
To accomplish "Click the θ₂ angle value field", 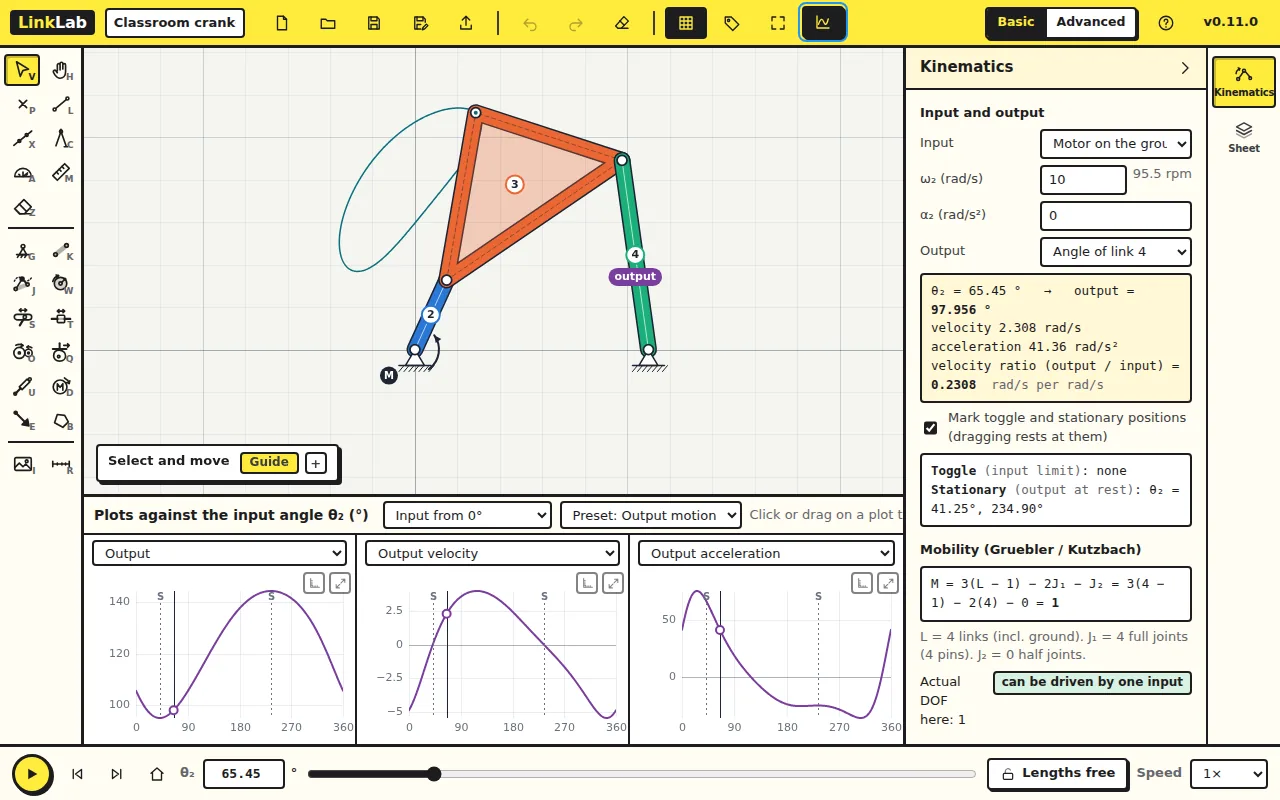I will coord(244,774).
